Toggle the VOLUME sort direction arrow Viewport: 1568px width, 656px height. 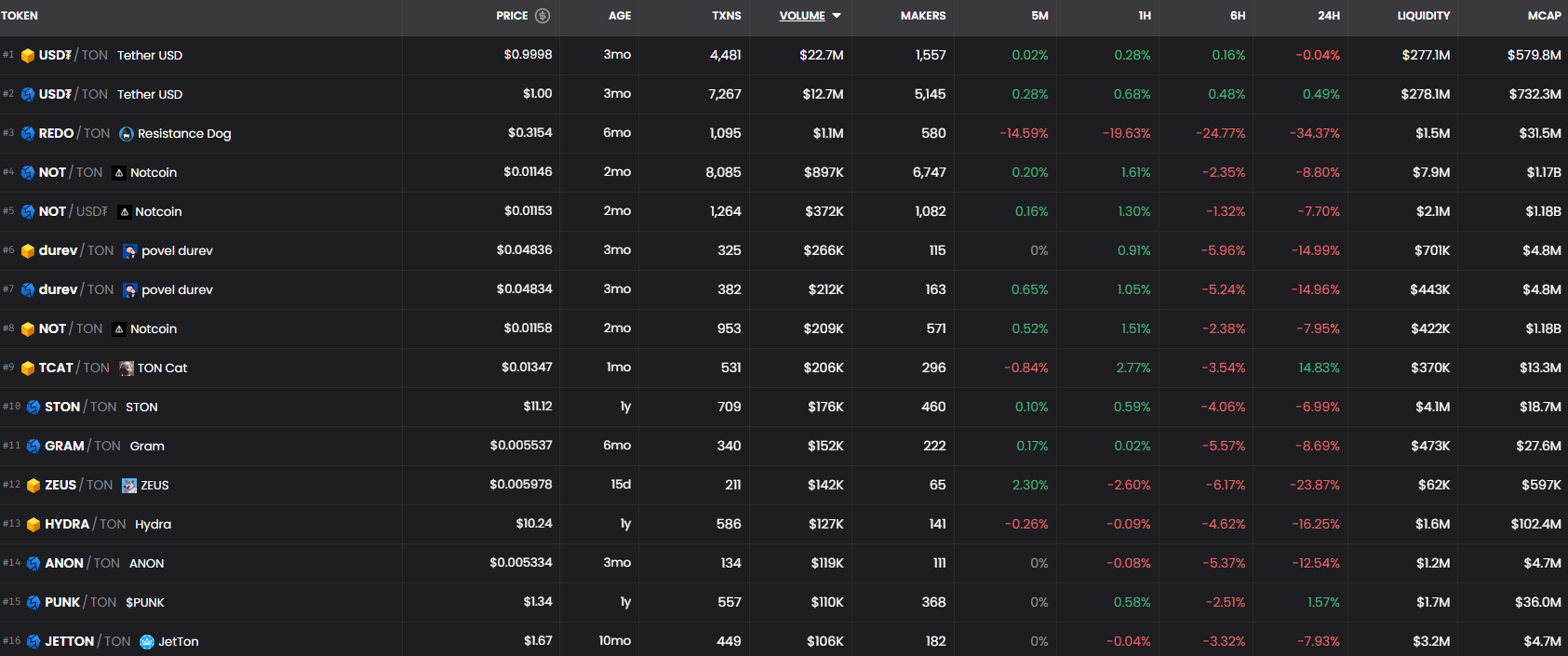click(837, 16)
